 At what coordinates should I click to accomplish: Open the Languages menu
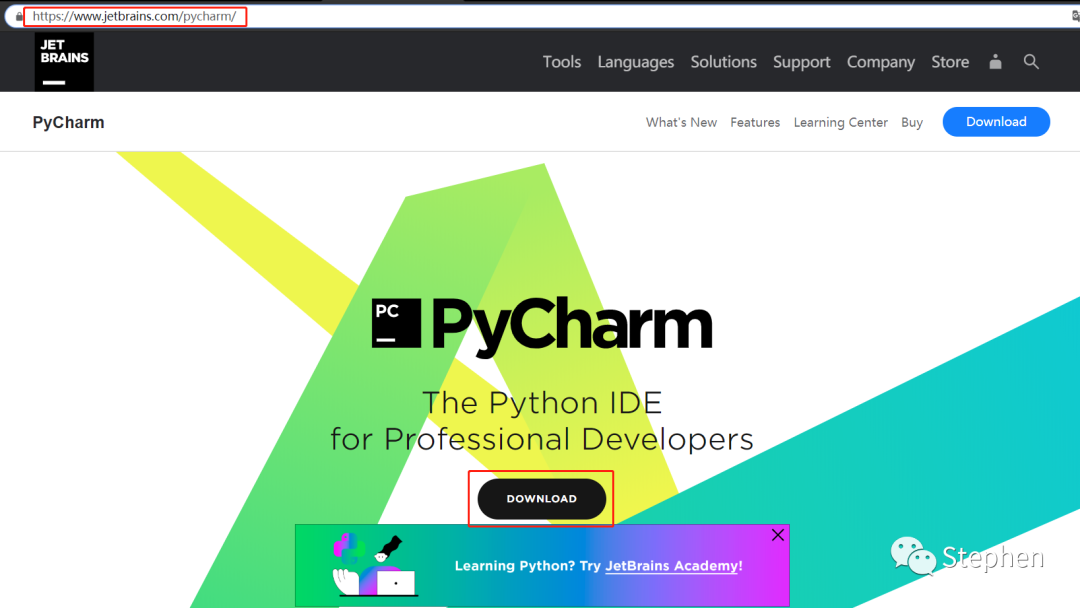[x=636, y=62]
